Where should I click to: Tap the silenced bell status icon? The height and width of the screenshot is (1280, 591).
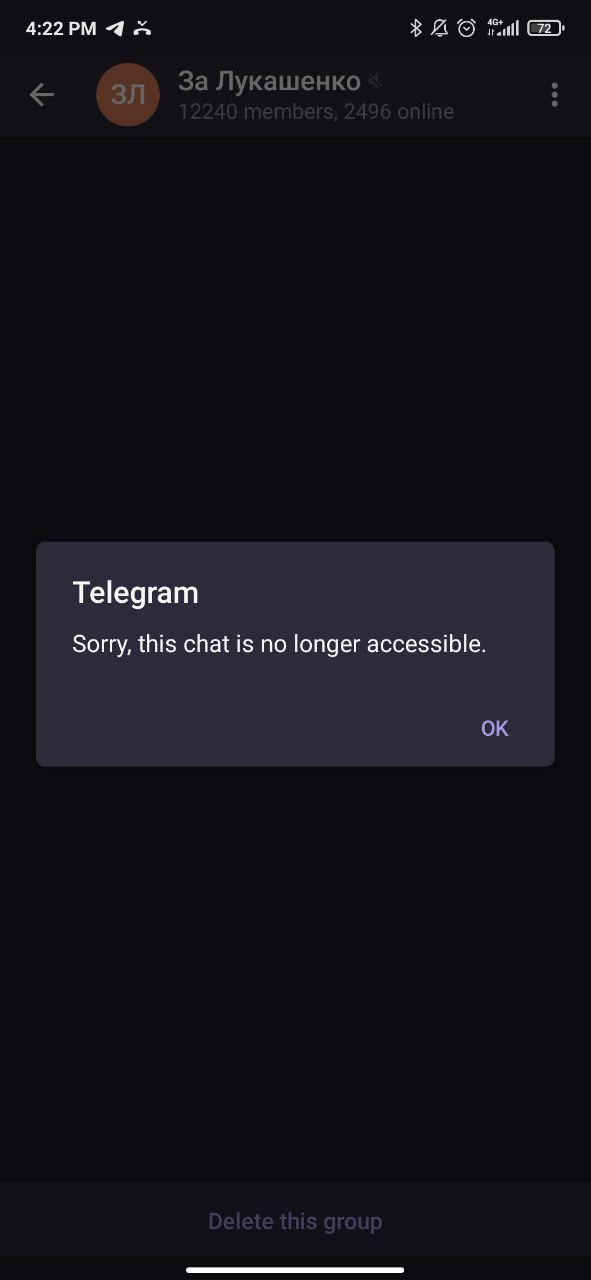pyautogui.click(x=440, y=28)
